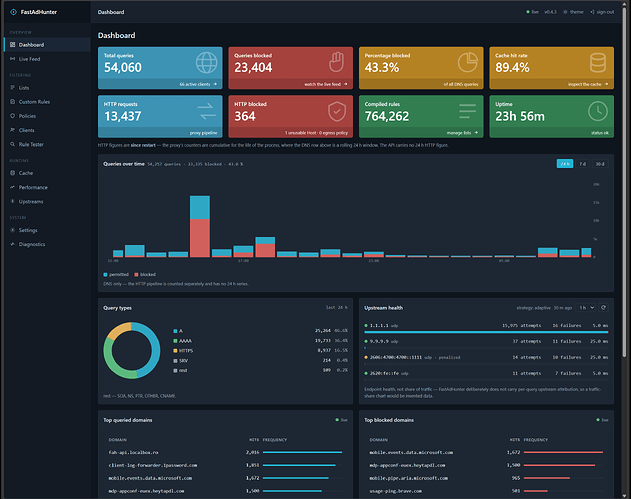Click the 'proxy pipeline' link

pyautogui.click(x=204, y=133)
